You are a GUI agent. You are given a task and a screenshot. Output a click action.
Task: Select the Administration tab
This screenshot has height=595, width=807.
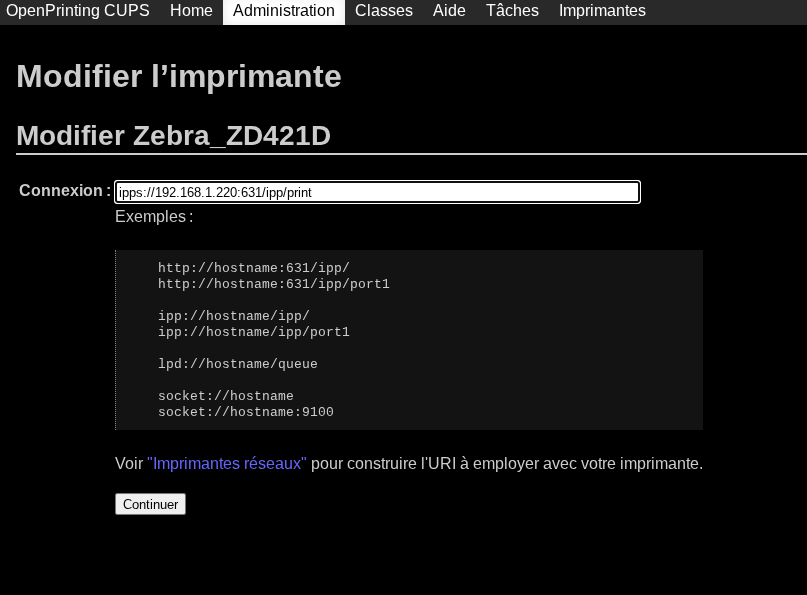pyautogui.click(x=284, y=11)
